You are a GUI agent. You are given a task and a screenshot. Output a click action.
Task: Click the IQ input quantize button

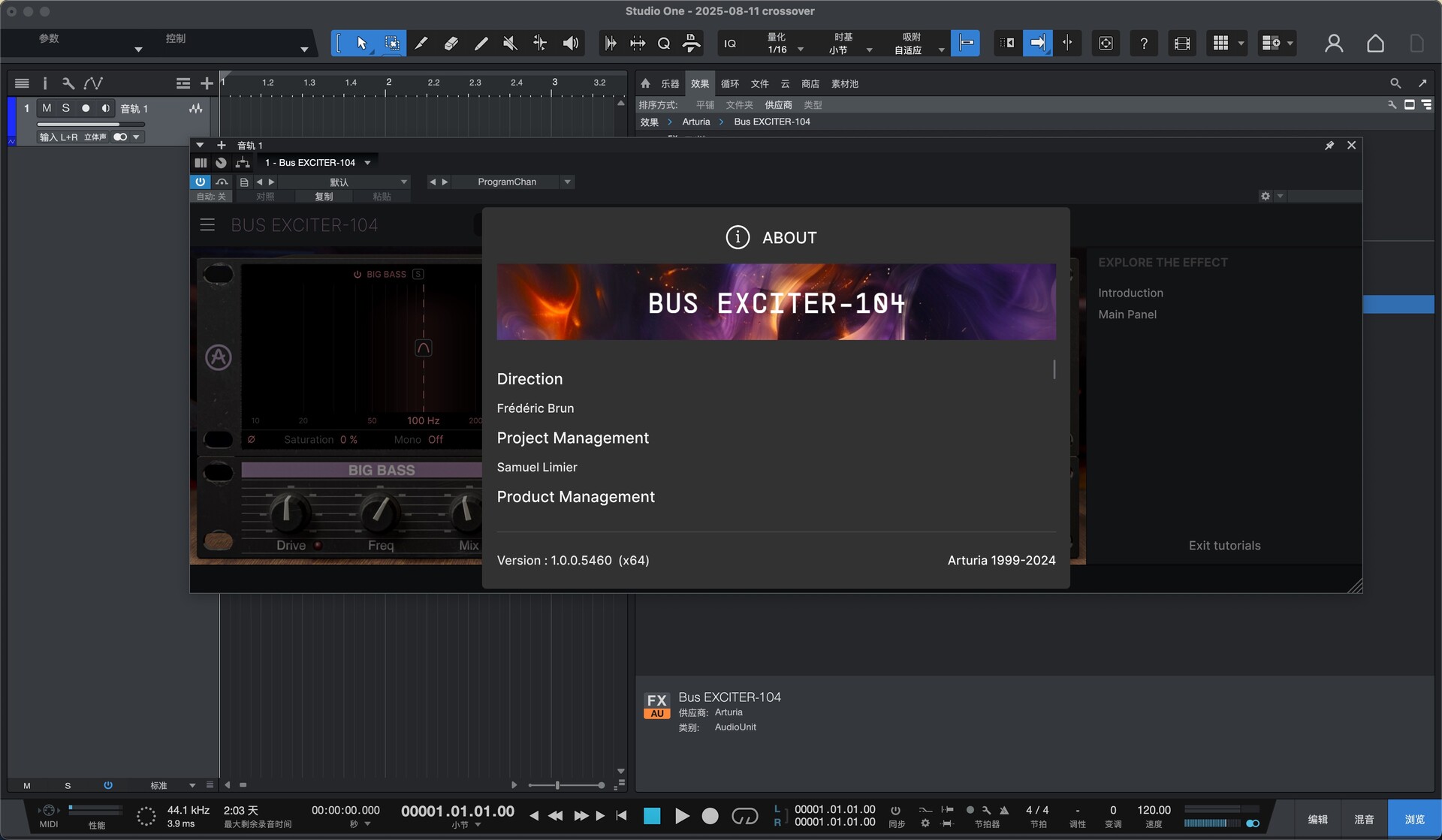pyautogui.click(x=730, y=44)
